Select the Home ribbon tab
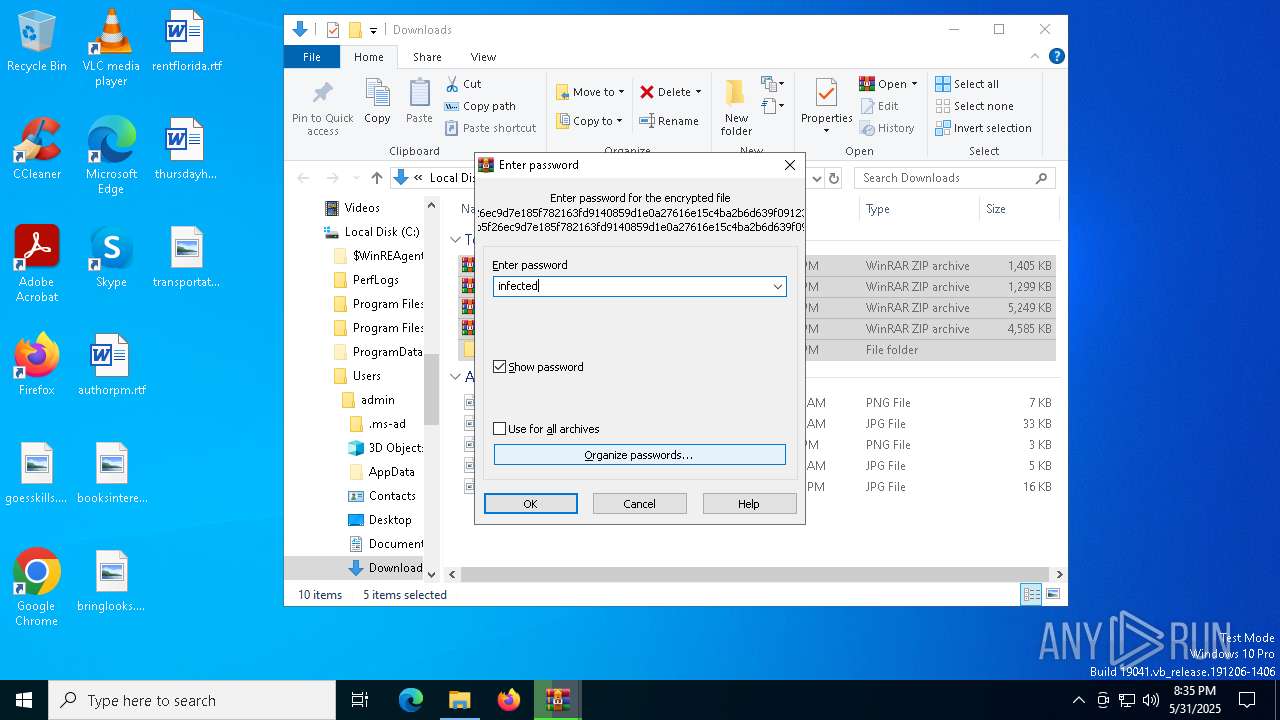The width and height of the screenshot is (1280, 720). coord(368,57)
